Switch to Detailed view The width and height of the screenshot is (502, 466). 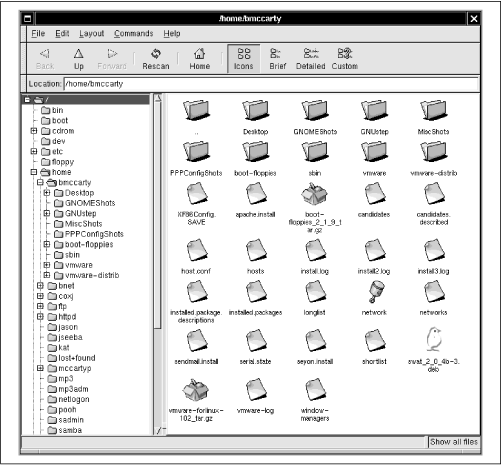[311, 59]
